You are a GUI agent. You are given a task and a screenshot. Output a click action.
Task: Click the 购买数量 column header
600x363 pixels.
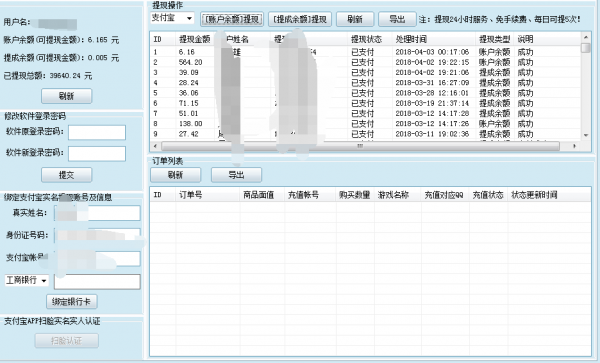coord(354,195)
